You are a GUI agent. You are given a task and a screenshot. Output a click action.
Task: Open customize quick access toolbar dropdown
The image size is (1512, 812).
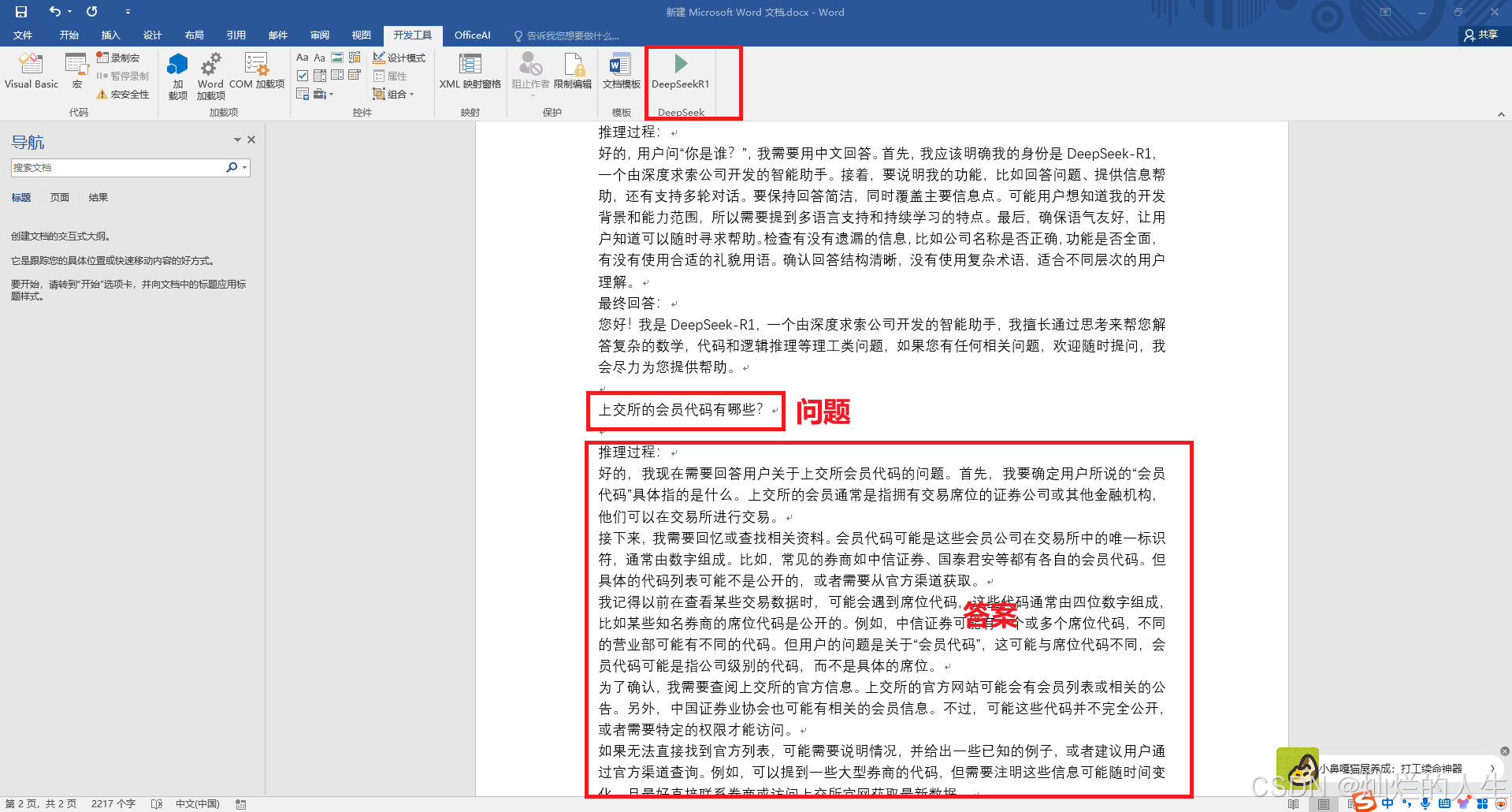[128, 12]
